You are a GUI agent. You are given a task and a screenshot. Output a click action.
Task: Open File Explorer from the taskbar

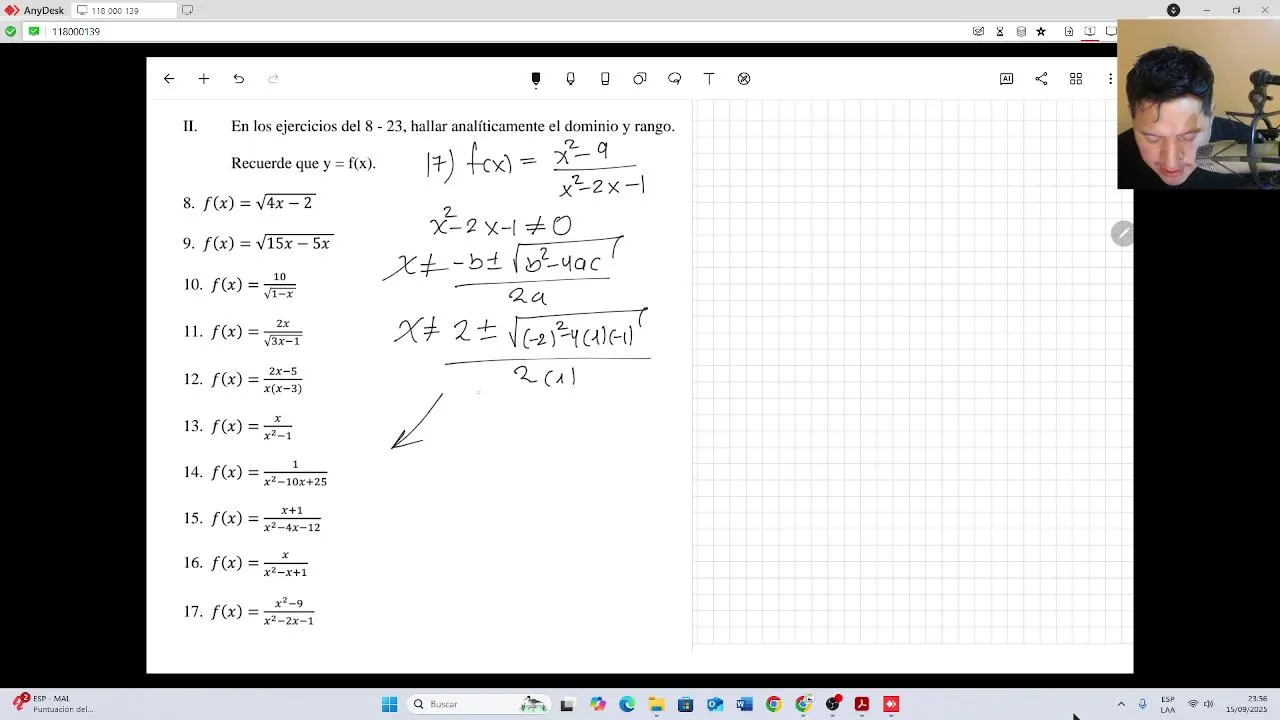click(656, 704)
